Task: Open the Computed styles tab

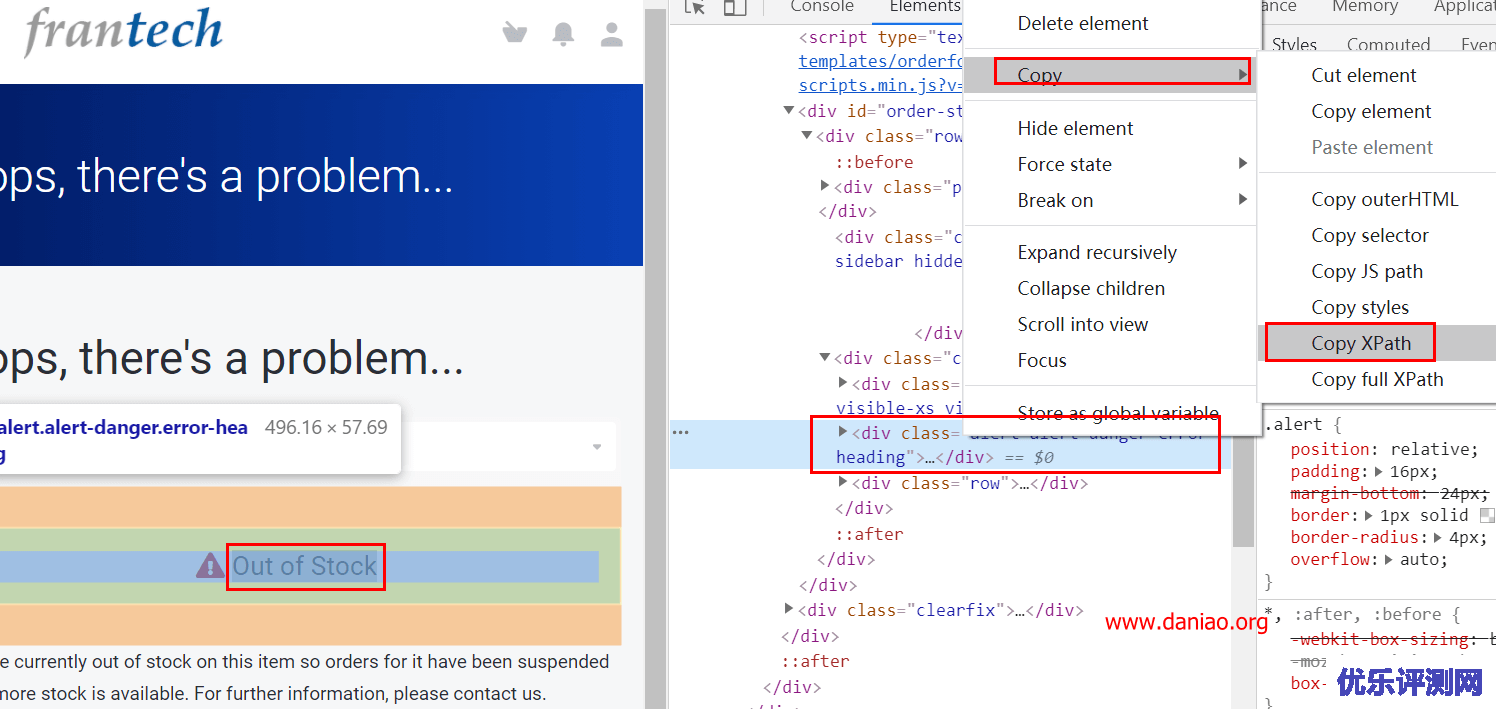Action: click(1387, 45)
